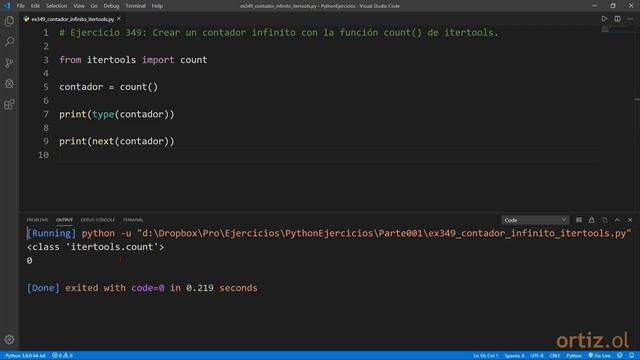Open the Help menu
The height and width of the screenshot is (360, 640).
pos(157,6)
